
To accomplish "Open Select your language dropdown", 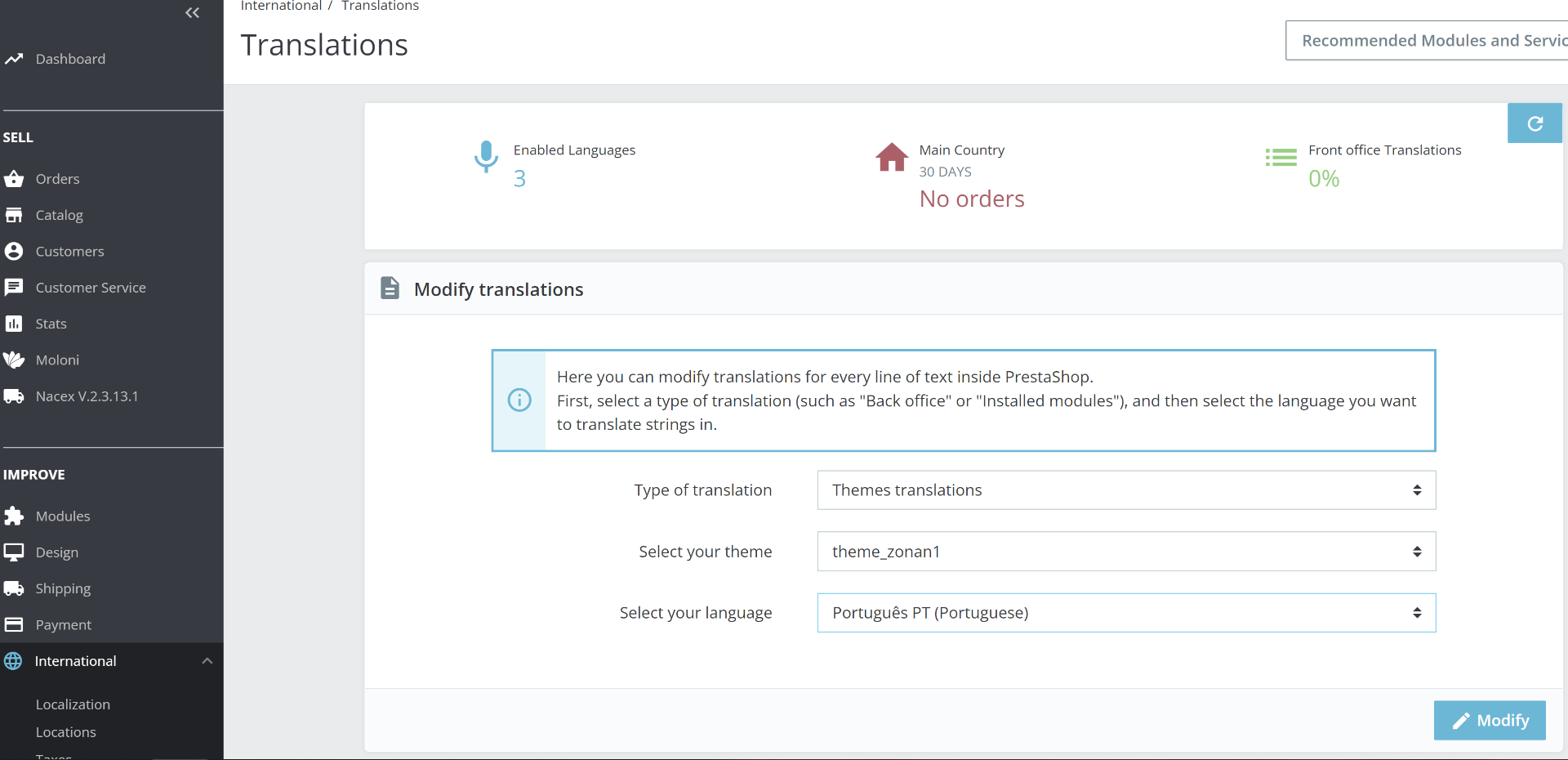I will 1126,613.
